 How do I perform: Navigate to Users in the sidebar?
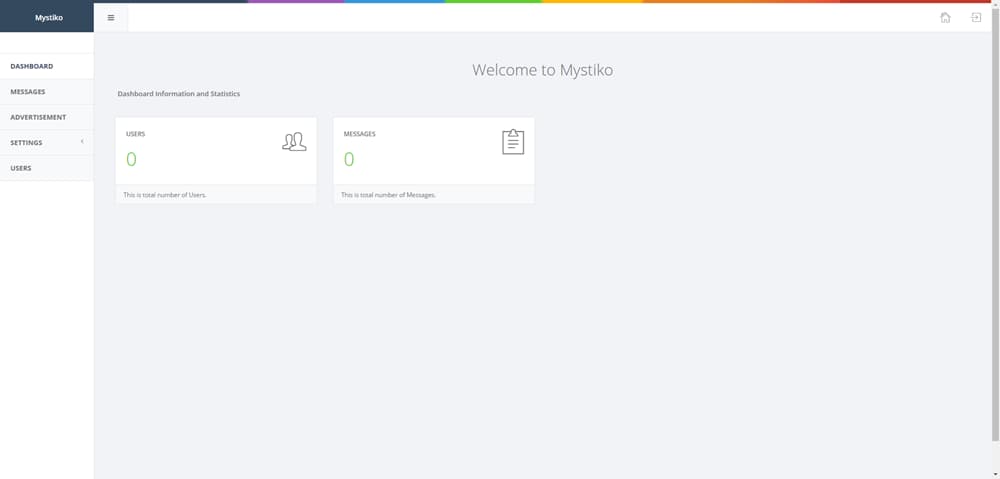[x=21, y=168]
